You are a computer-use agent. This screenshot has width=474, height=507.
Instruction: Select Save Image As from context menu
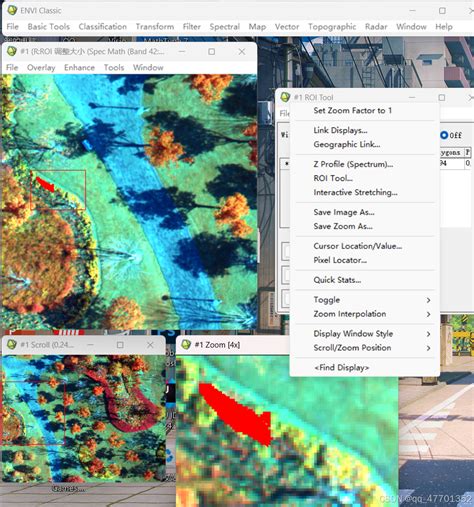click(344, 212)
